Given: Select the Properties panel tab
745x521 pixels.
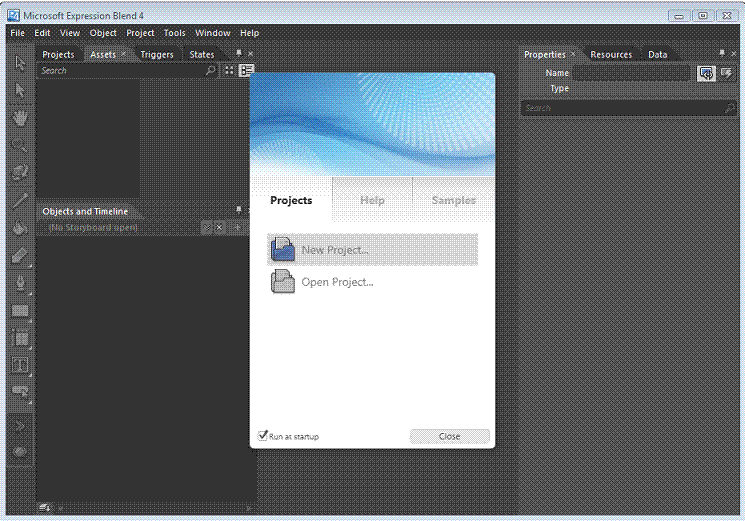Looking at the screenshot, I should click(x=544, y=54).
